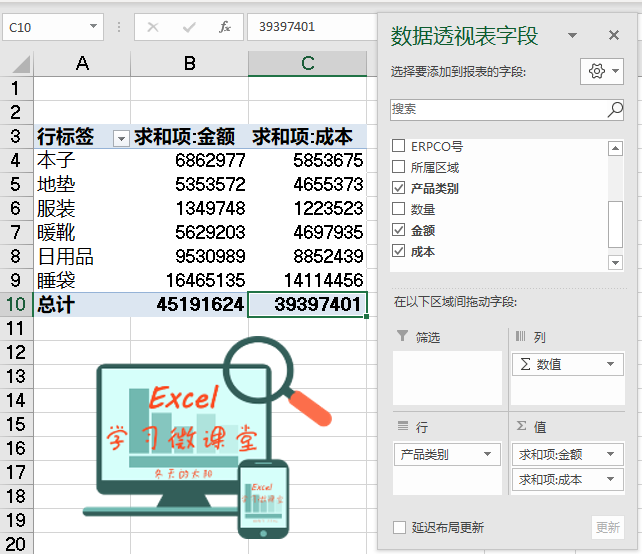Viewport: 642px width, 554px height.
Task: Click the formula bar showing 39397401
Action: point(311,27)
